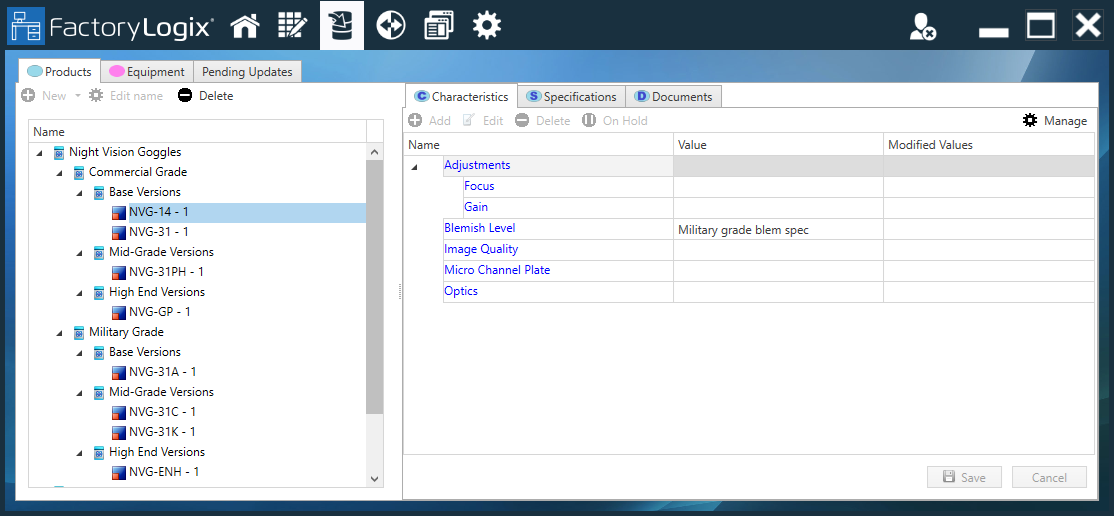The height and width of the screenshot is (516, 1114).
Task: Open the circular arrows navigation icon
Action: (391, 26)
